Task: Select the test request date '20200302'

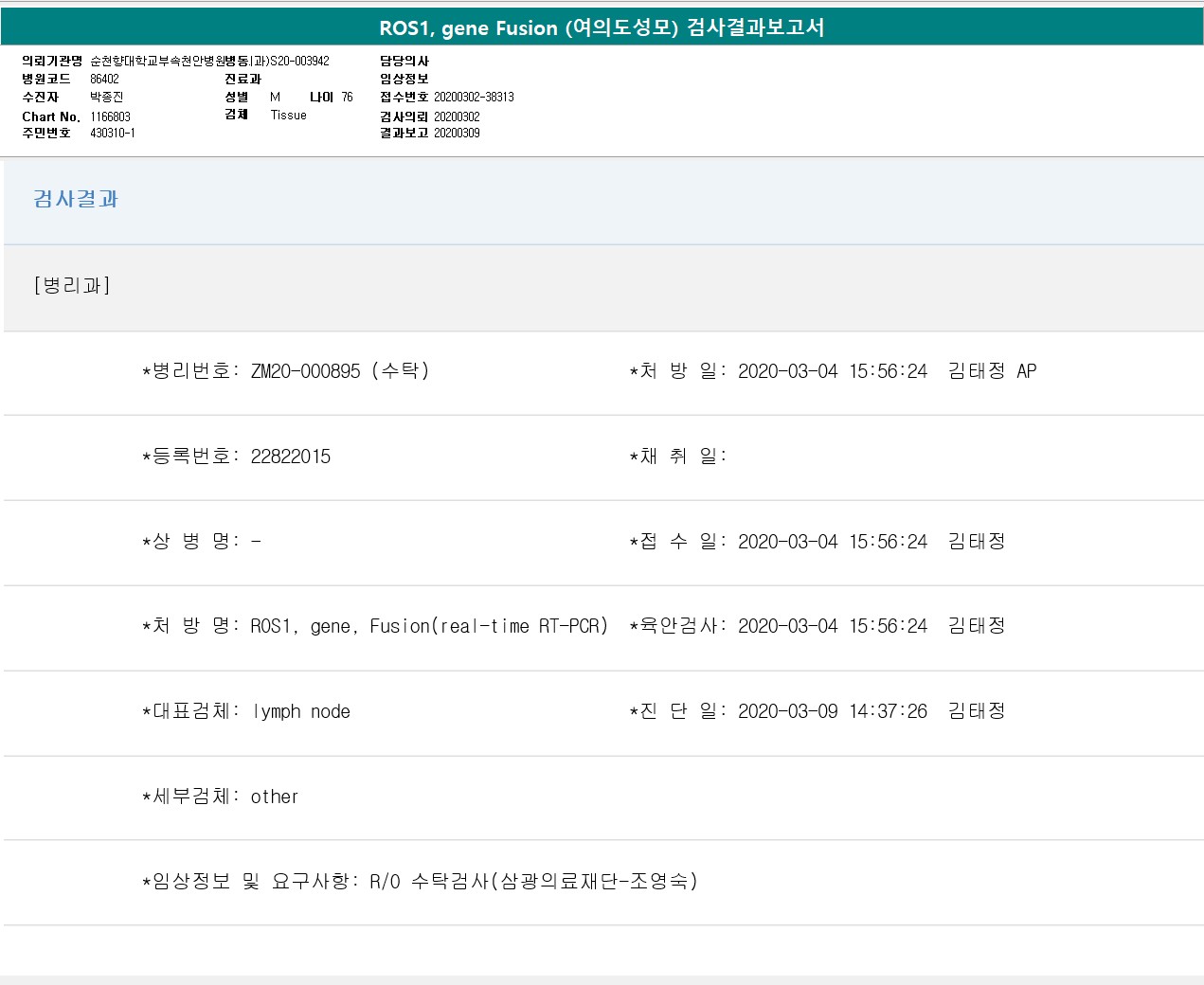Action: (457, 116)
